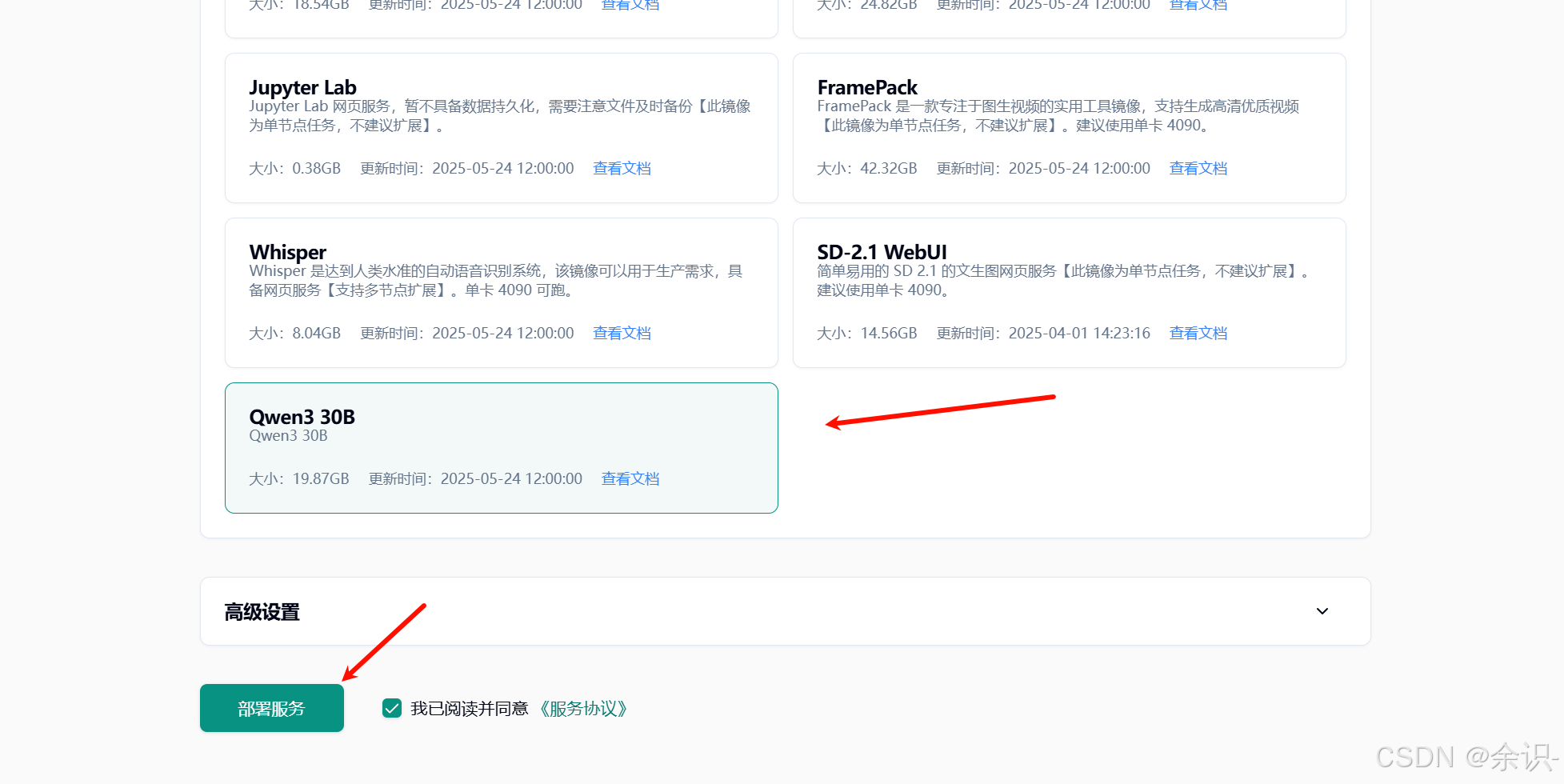Click the Jupyter Lab description text
This screenshot has height=784, width=1564.
click(500, 116)
